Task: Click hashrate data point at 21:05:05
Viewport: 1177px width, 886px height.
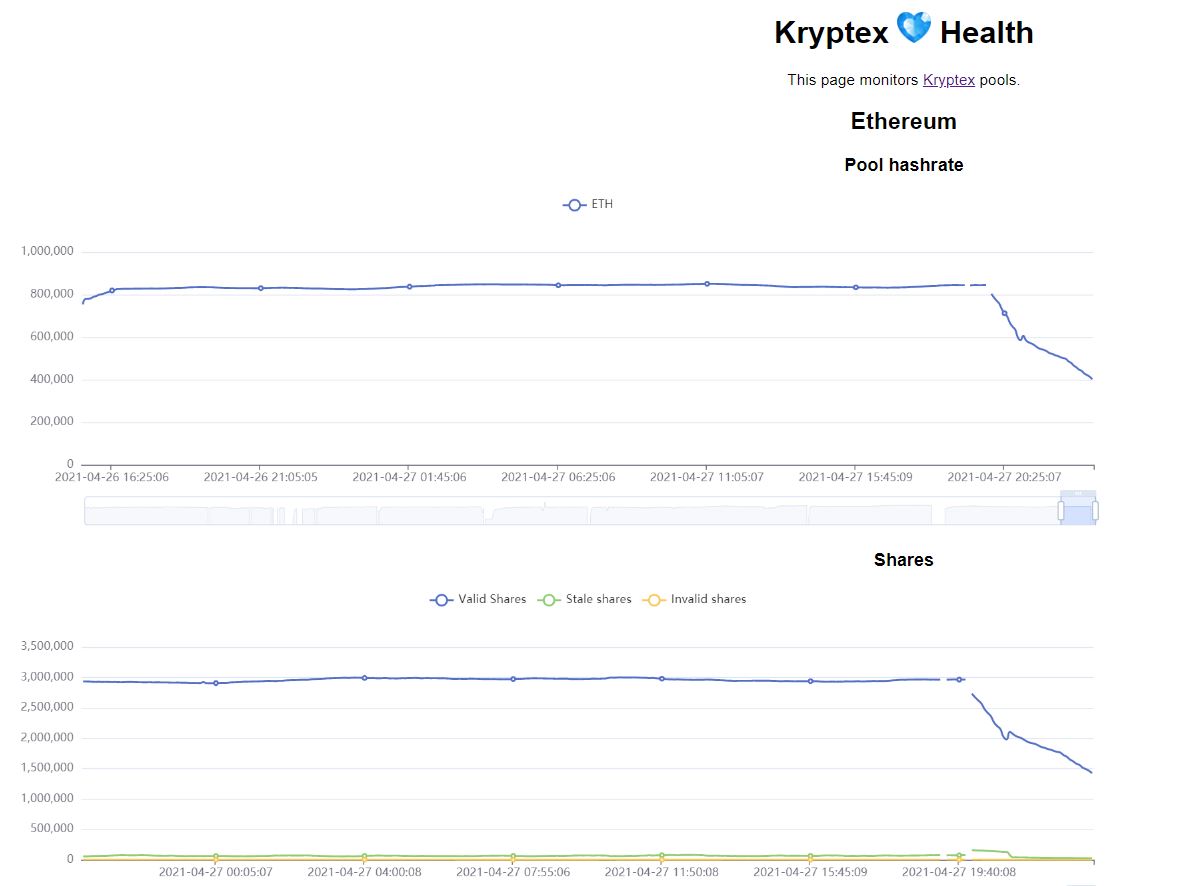Action: (261, 288)
